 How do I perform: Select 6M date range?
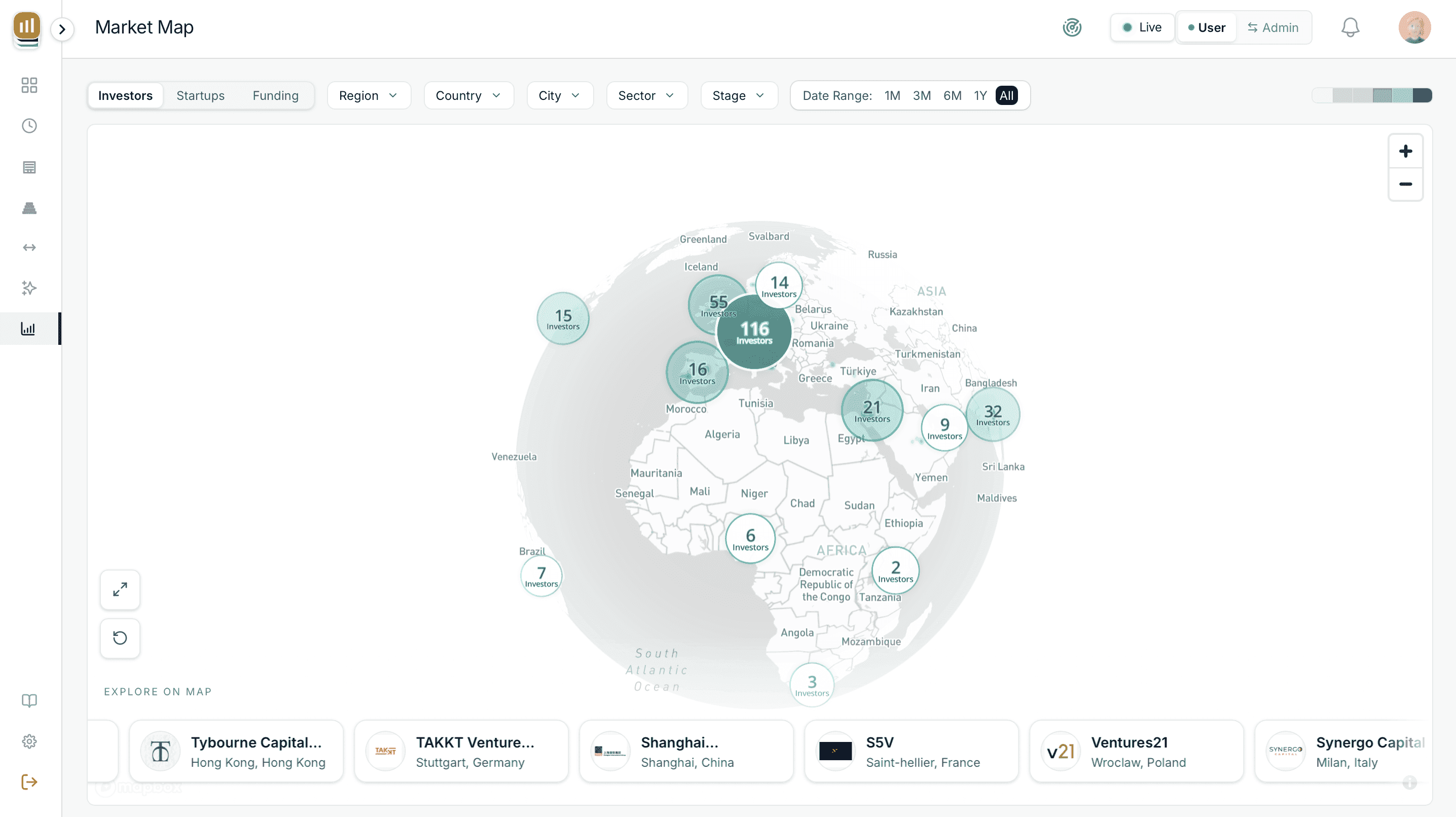(x=952, y=95)
